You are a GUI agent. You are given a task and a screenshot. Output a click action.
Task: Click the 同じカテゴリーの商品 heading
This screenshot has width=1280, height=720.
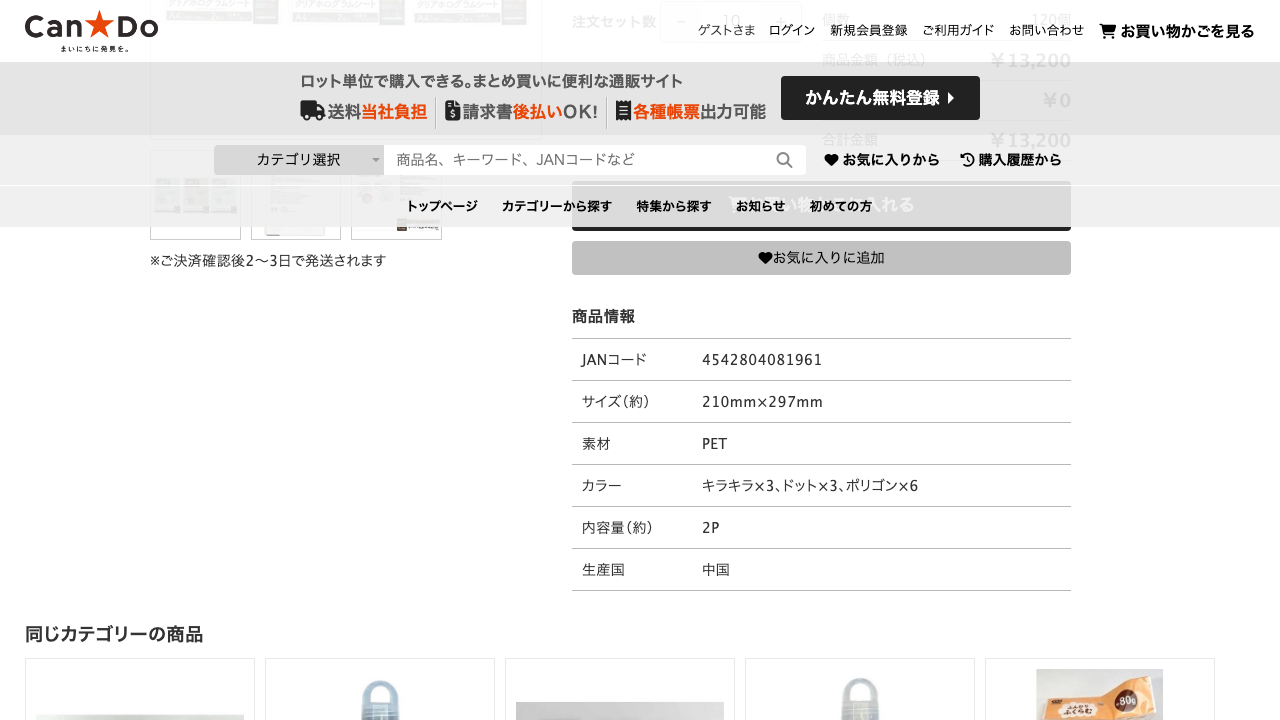point(114,634)
